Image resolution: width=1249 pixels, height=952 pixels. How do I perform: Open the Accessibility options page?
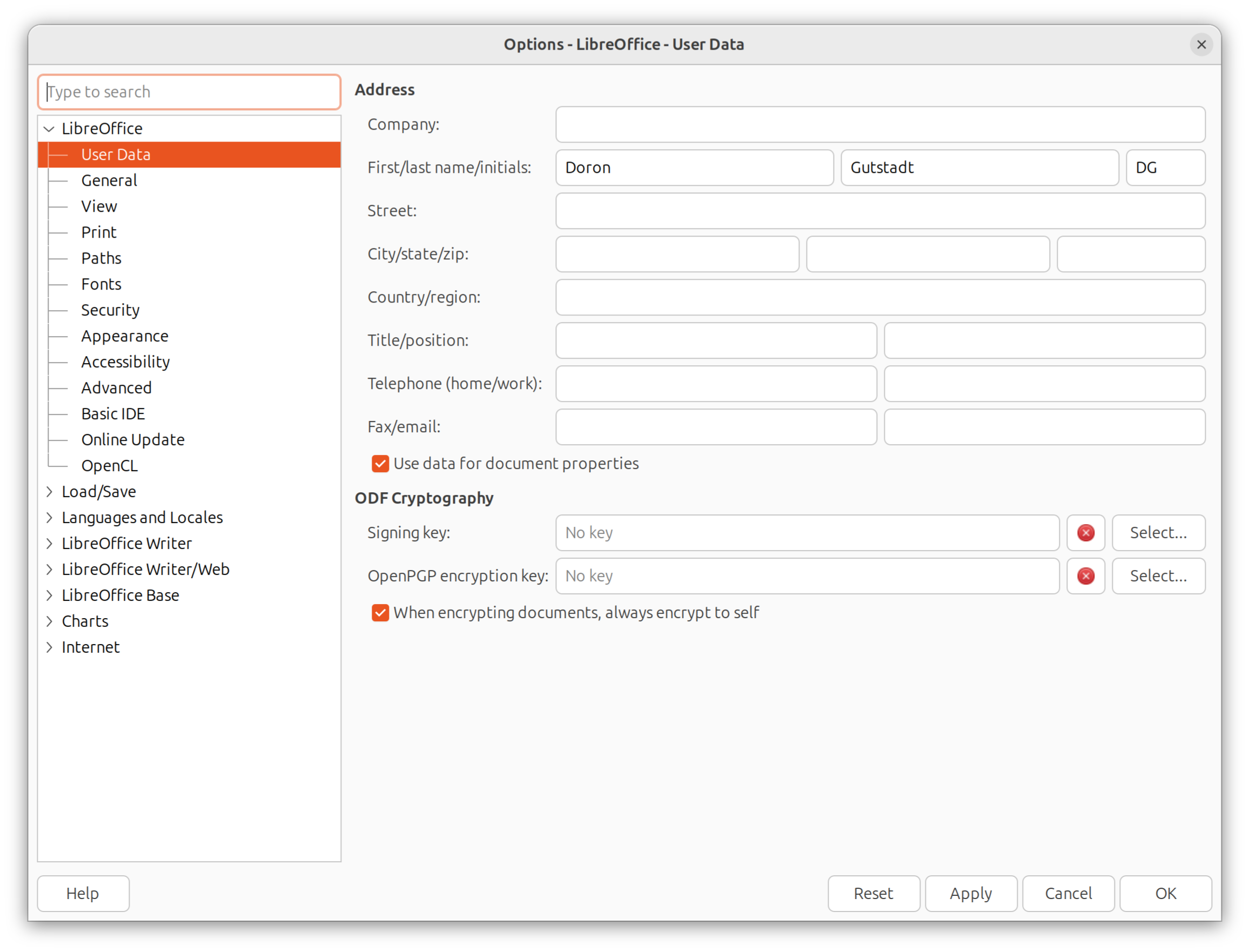click(x=125, y=361)
